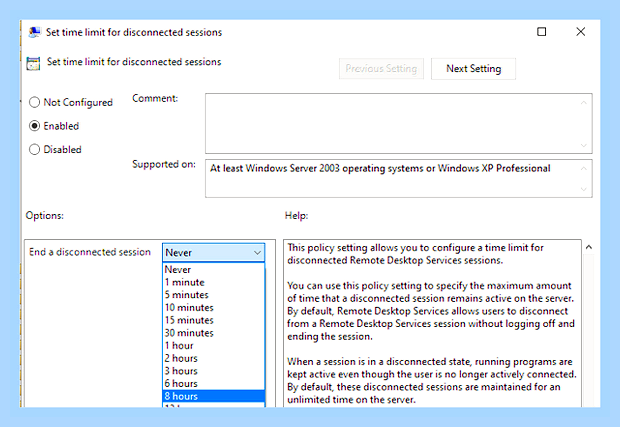Image resolution: width=620 pixels, height=427 pixels.
Task: Click the Options: label
Action: 45,215
